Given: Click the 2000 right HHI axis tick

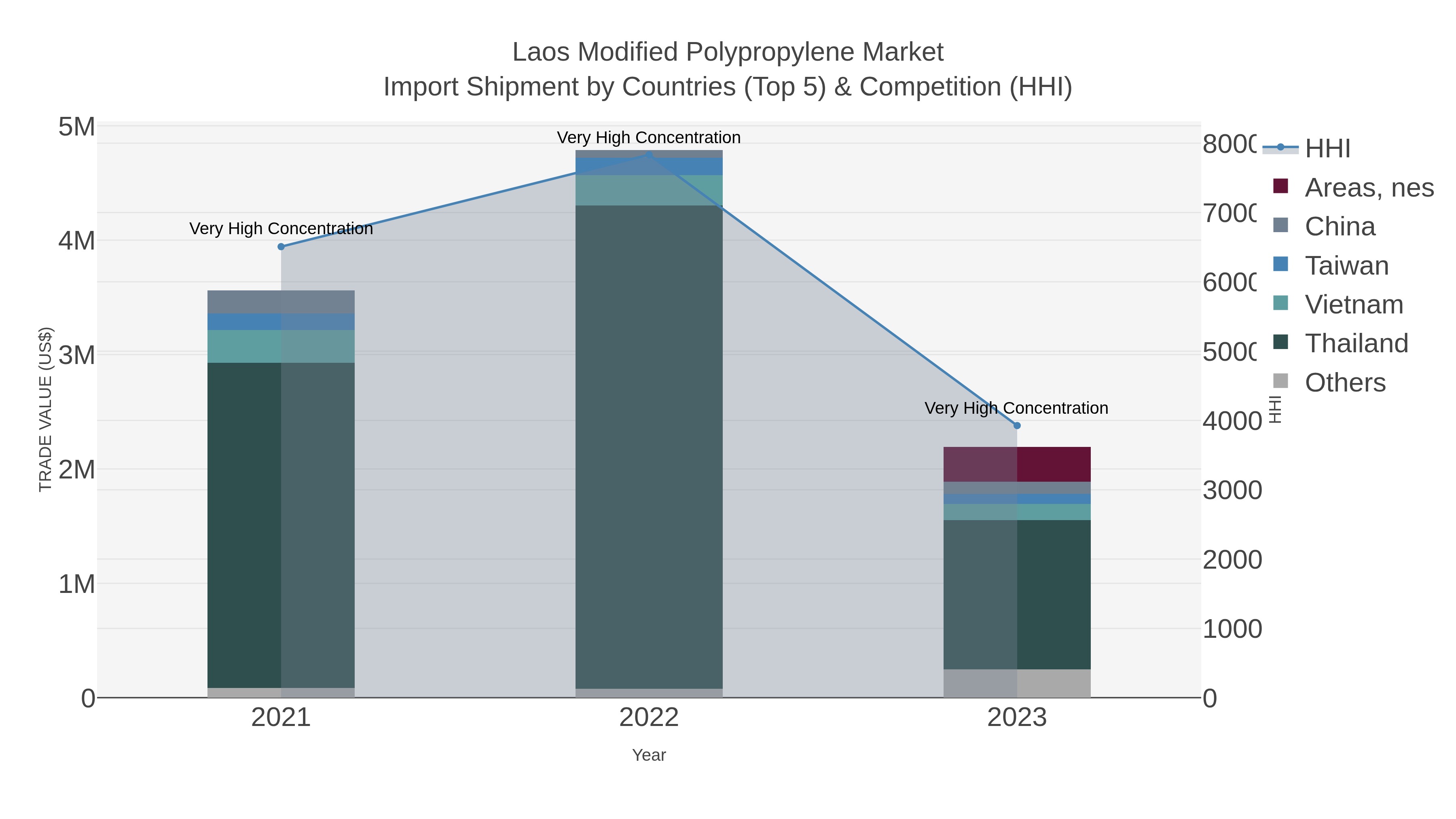Looking at the screenshot, I should (1232, 560).
